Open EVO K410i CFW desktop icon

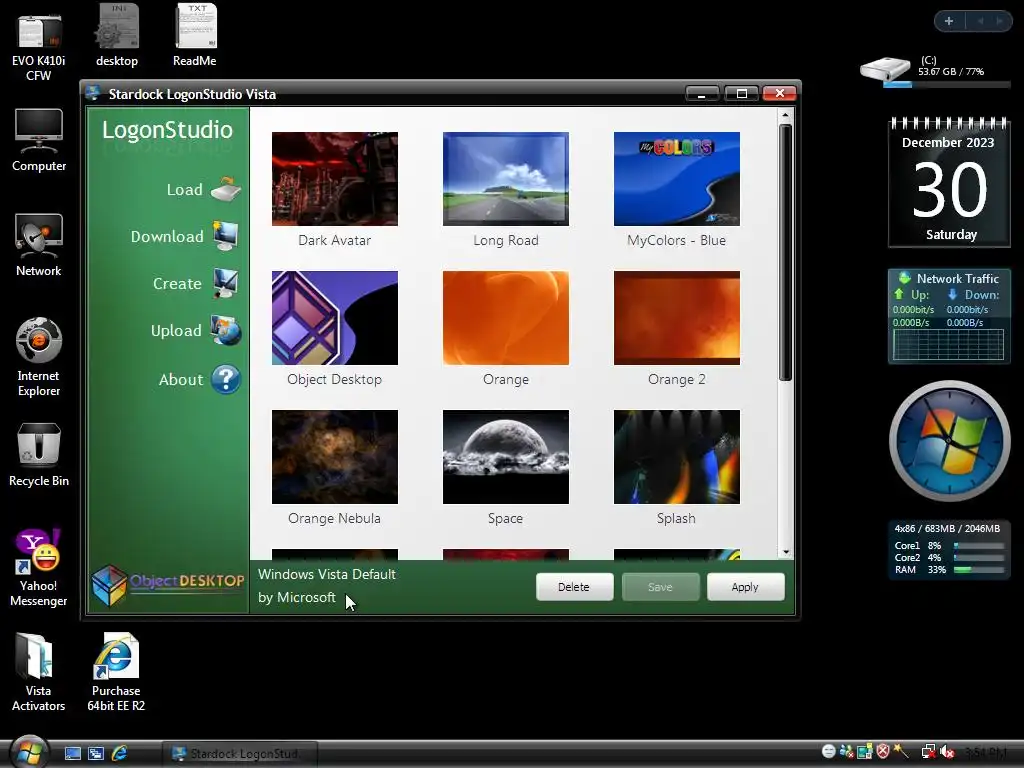[x=39, y=33]
